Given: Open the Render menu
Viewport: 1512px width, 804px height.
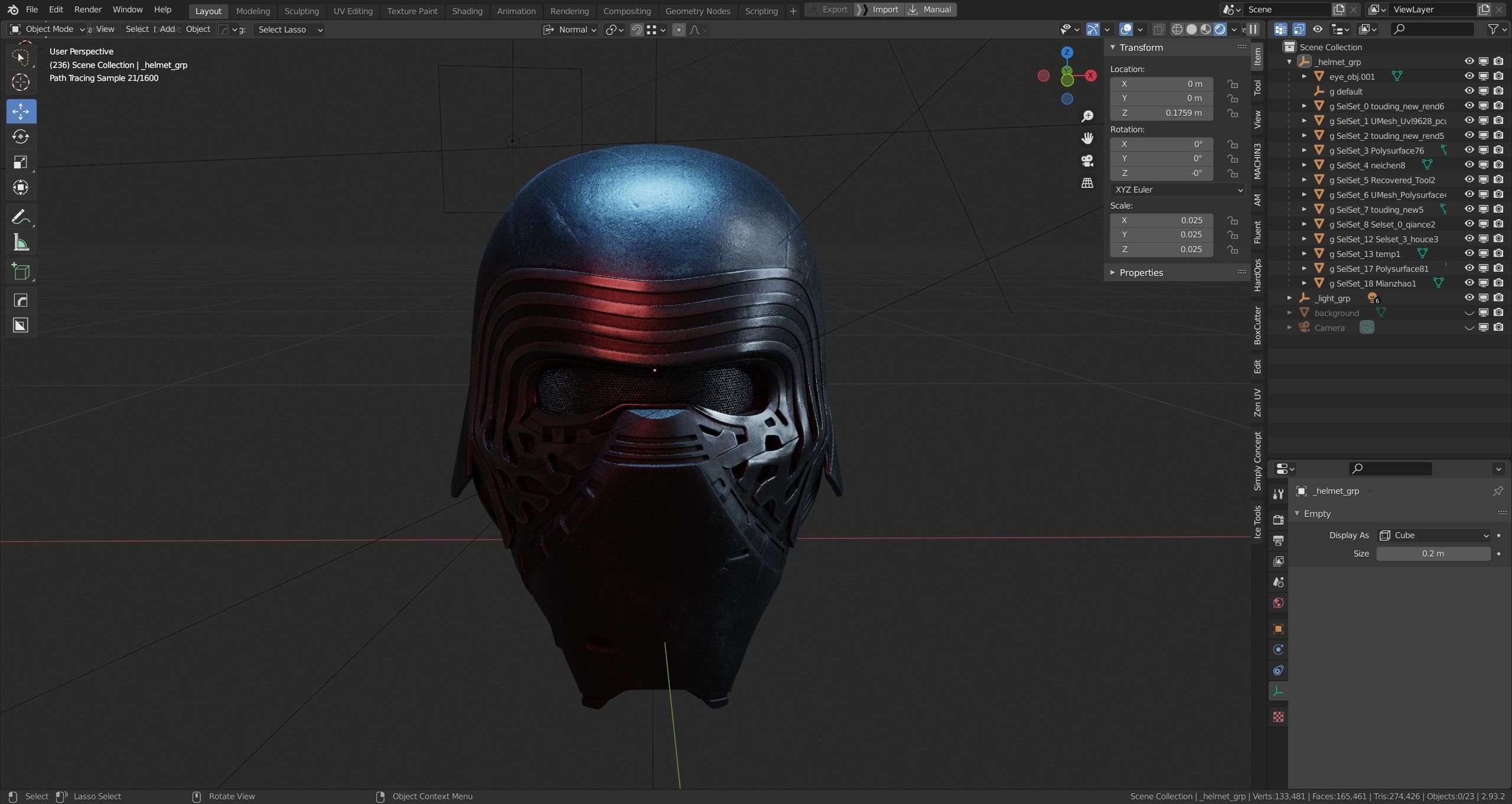Looking at the screenshot, I should pos(87,9).
